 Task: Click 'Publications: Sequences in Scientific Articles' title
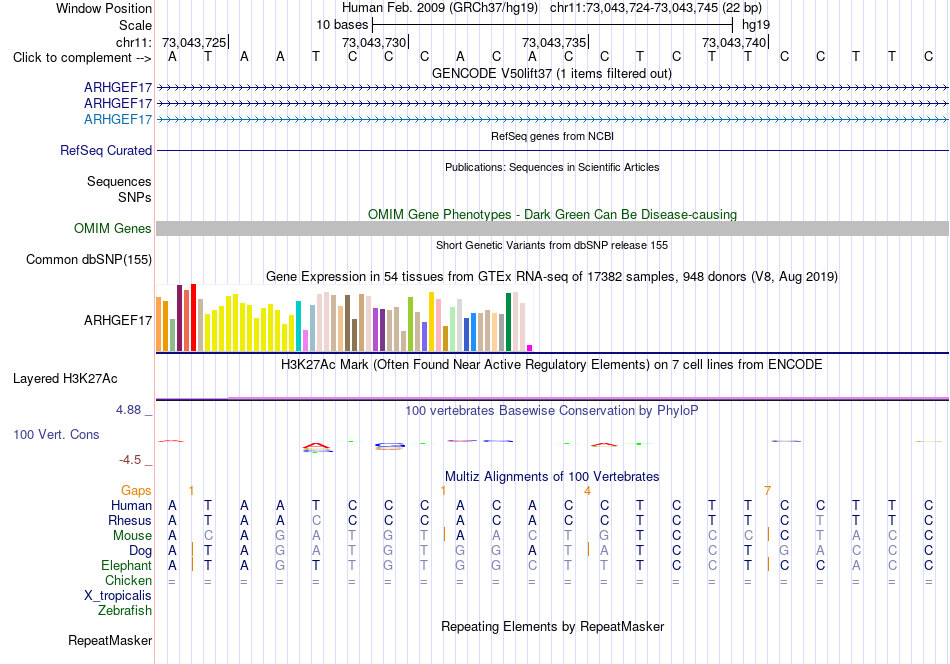(552, 167)
